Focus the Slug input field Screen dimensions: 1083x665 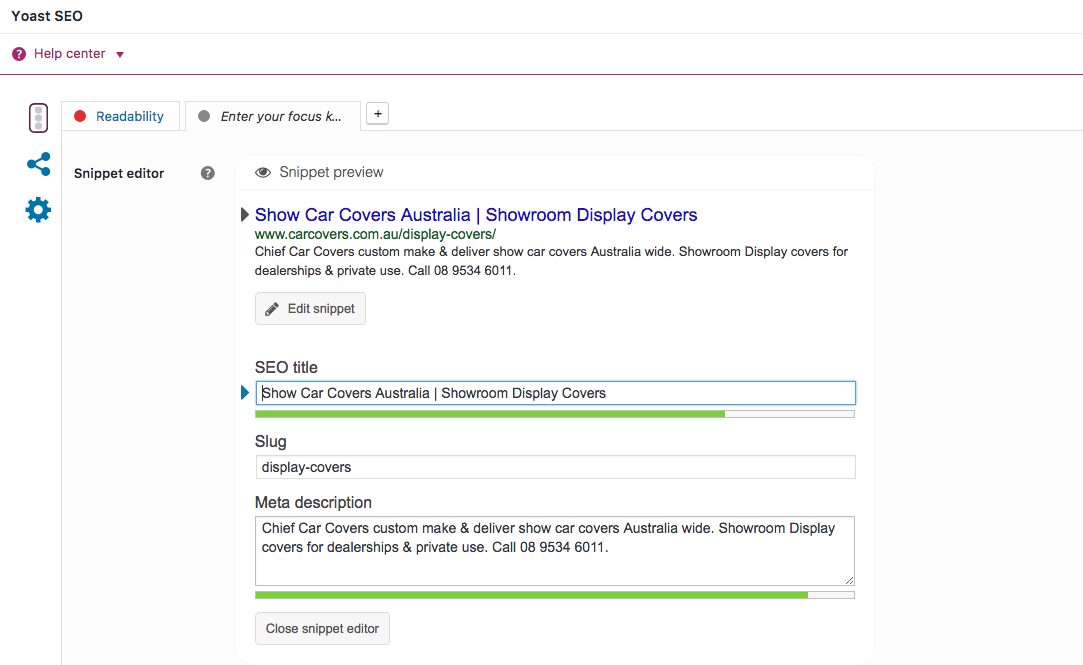point(555,467)
